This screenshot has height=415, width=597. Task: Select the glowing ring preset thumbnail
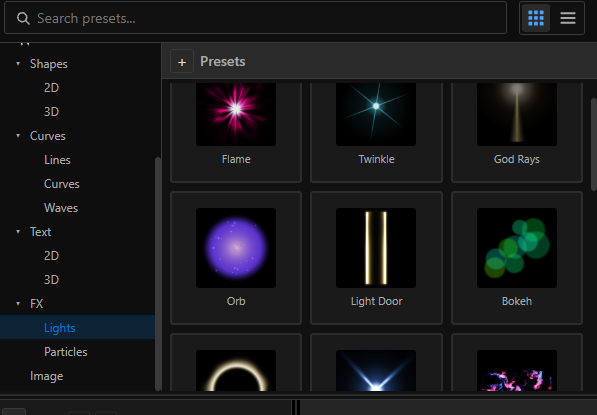point(236,370)
